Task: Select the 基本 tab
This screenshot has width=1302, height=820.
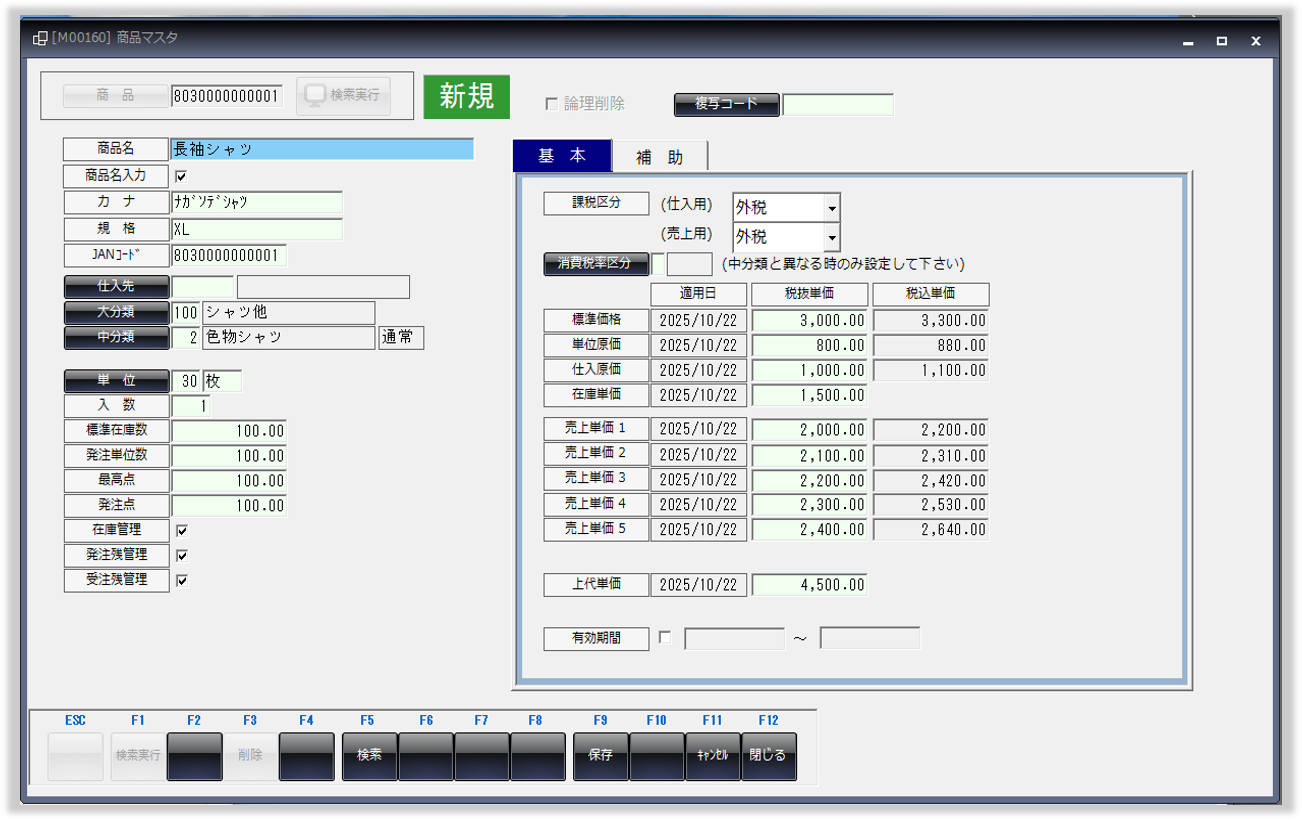Action: 562,157
